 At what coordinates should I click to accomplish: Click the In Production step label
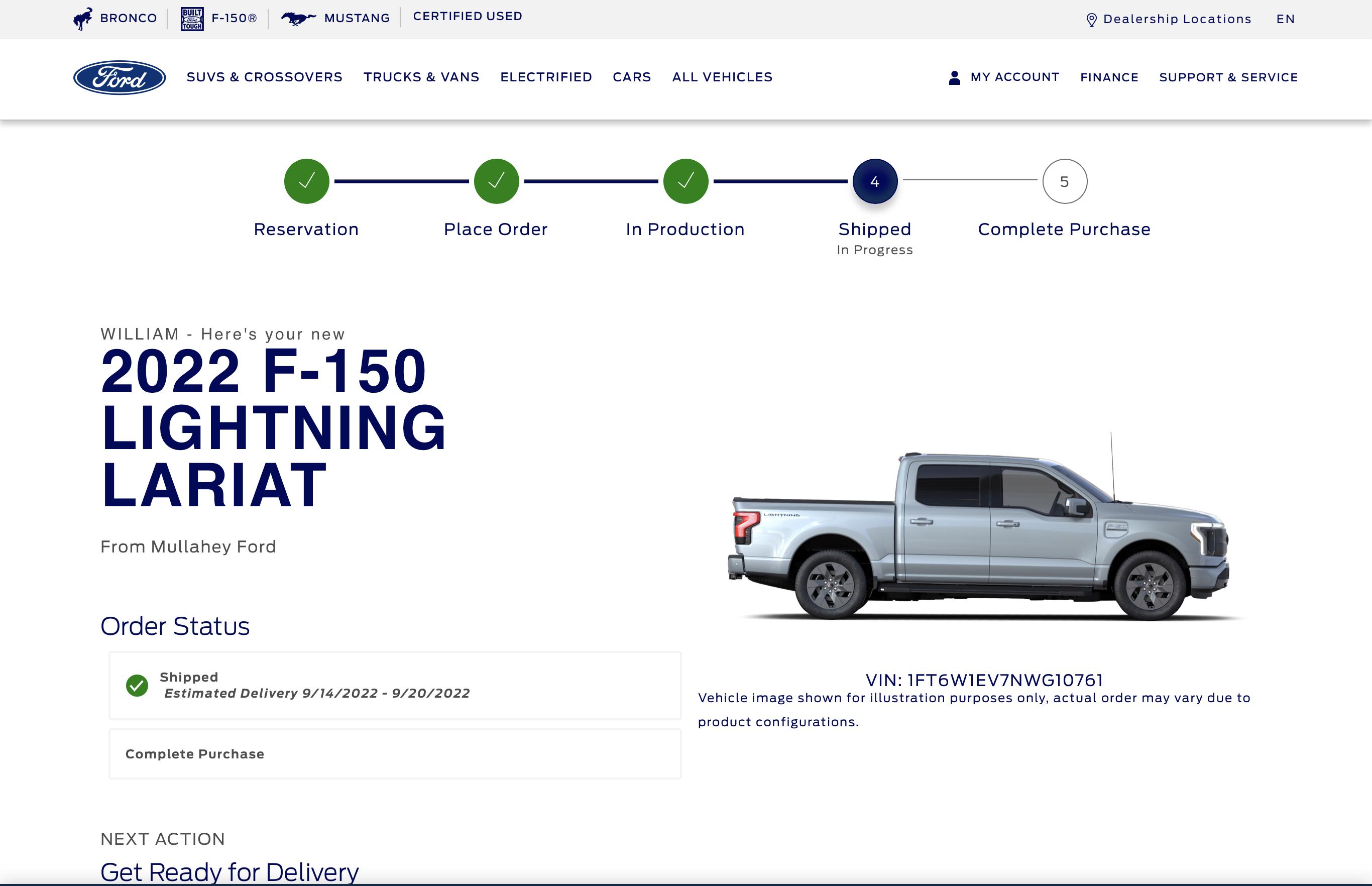pos(685,230)
